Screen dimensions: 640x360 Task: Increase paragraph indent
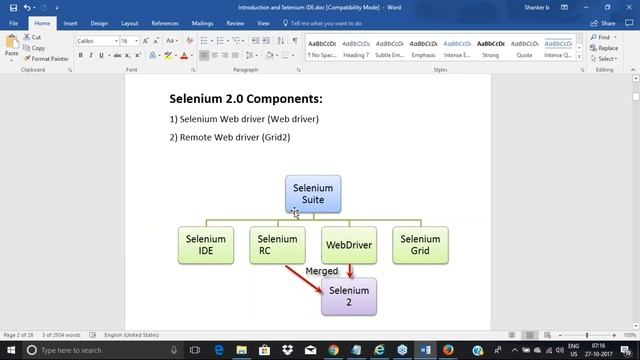(x=266, y=40)
